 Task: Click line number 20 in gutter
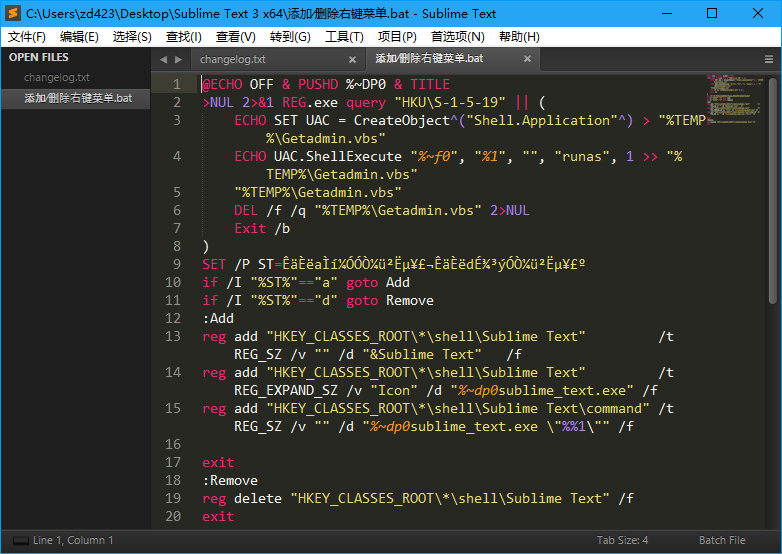[x=173, y=516]
